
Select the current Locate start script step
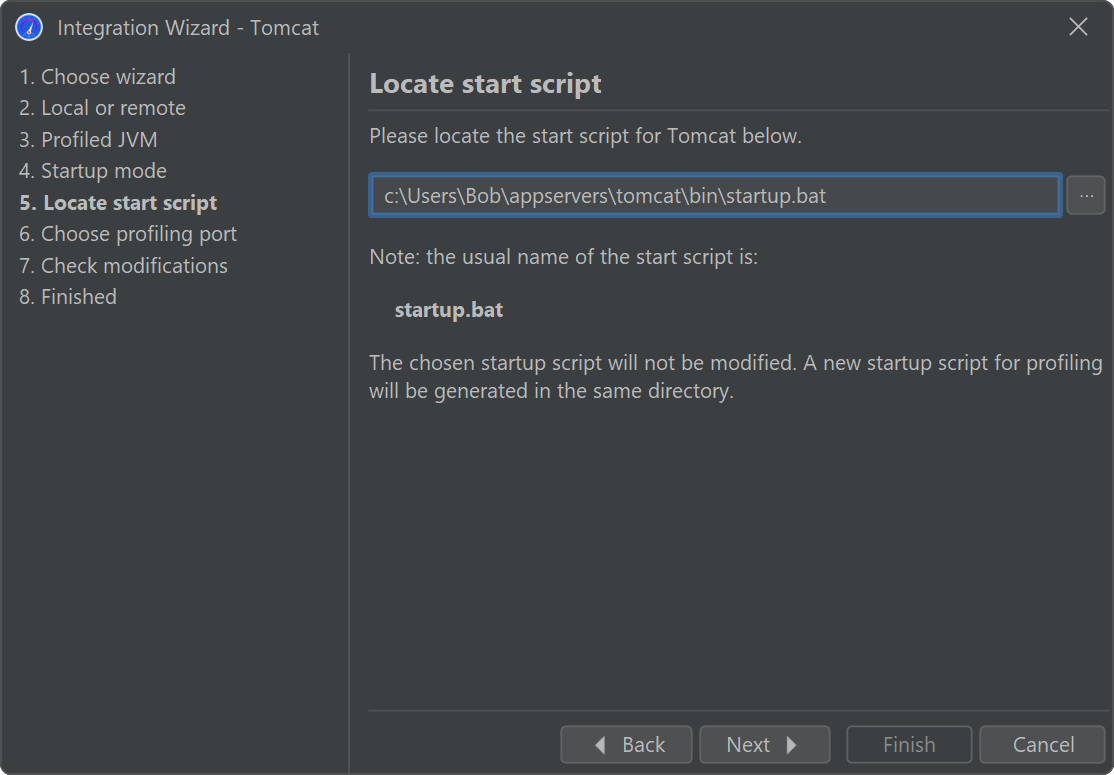click(118, 203)
